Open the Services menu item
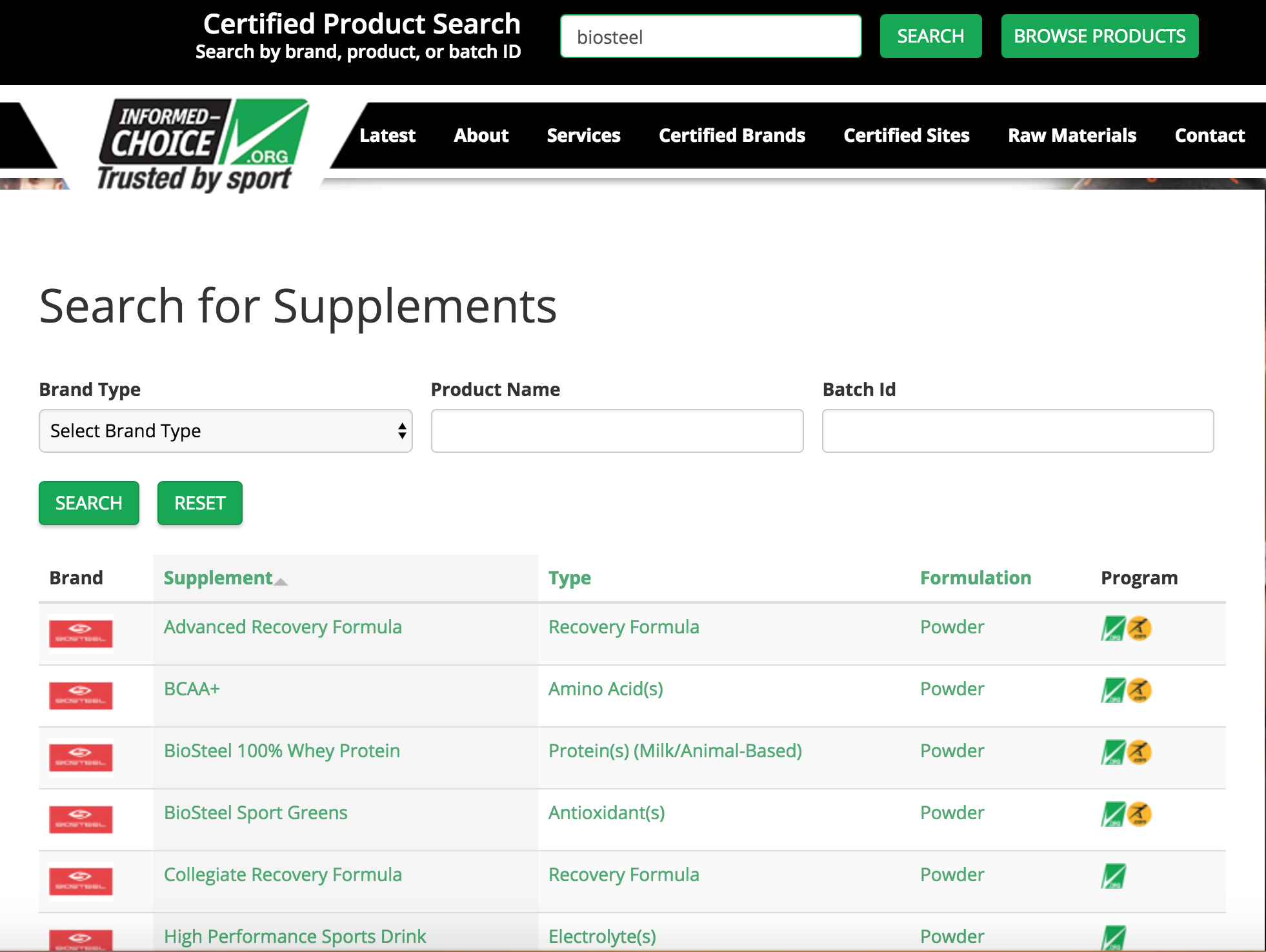The image size is (1266, 952). pos(584,135)
